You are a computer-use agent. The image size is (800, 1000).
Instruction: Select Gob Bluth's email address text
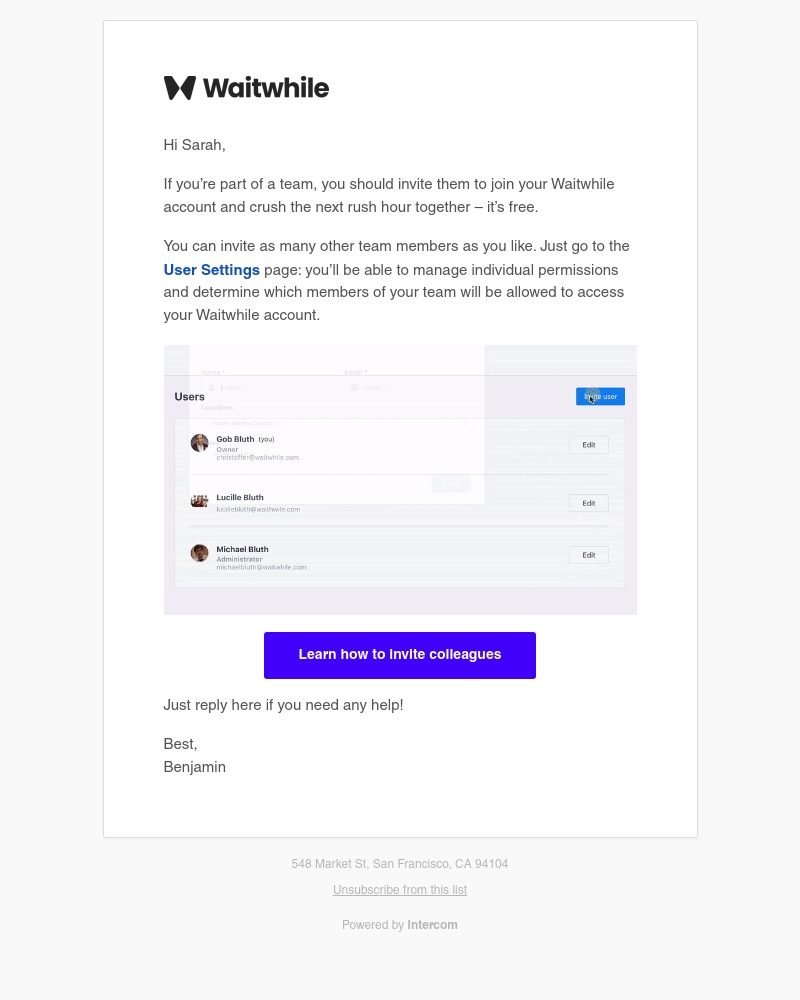(x=258, y=457)
